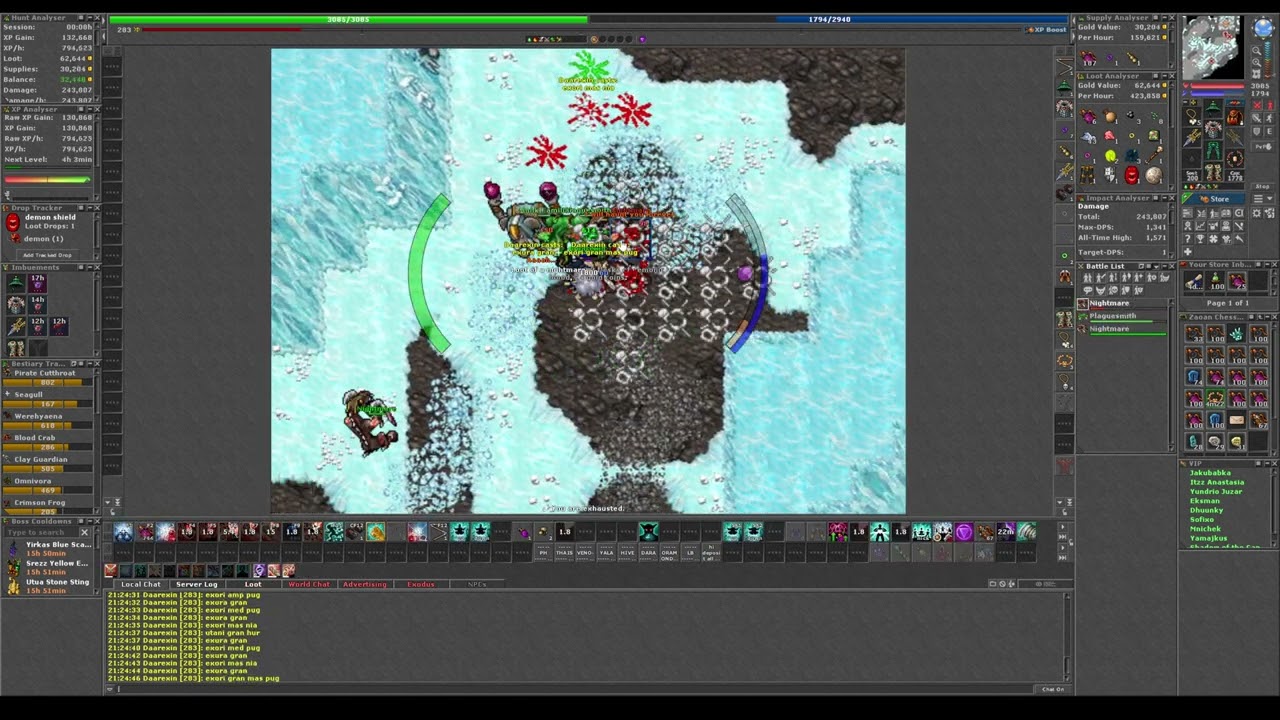1280x720 pixels.
Task: Click the boss cooldowns search field
Action: pyautogui.click(x=40, y=532)
